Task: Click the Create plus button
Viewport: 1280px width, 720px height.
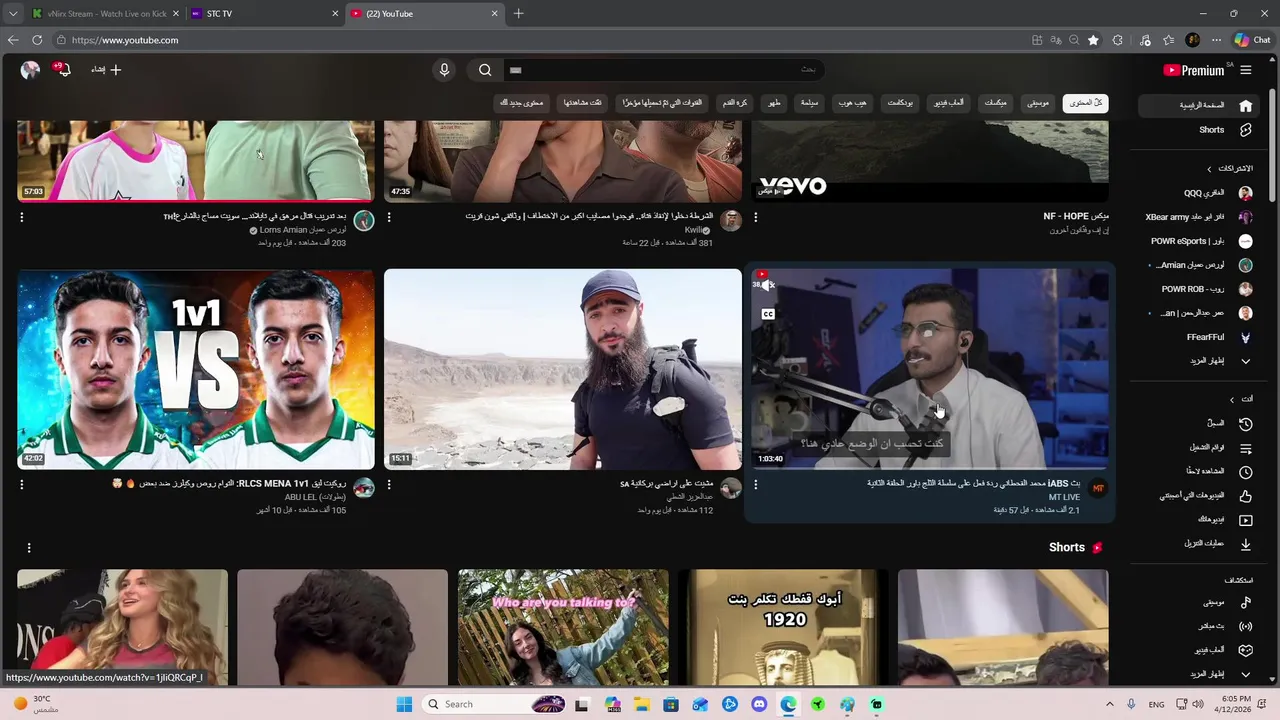Action: pos(106,70)
